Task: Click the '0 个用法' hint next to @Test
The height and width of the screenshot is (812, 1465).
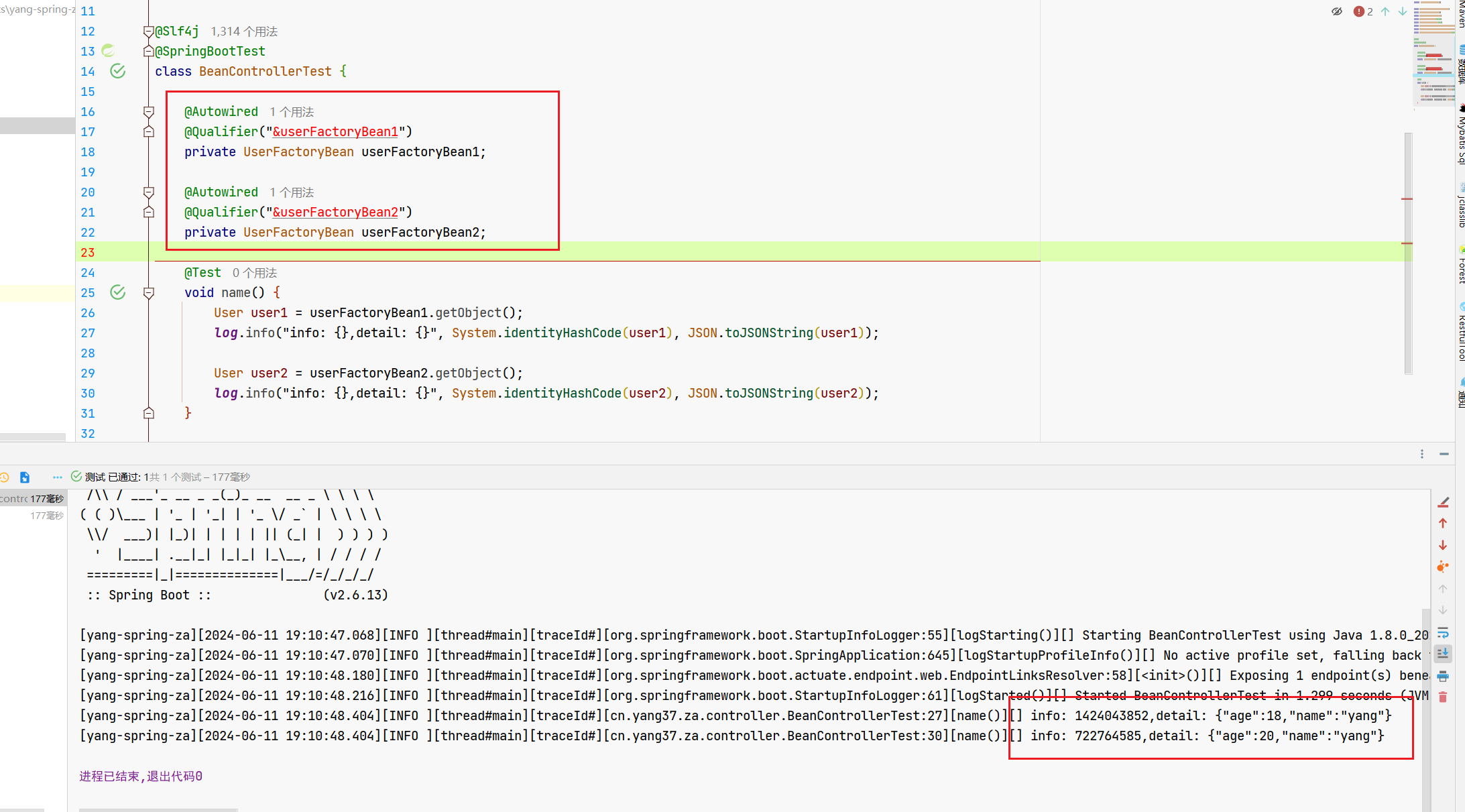Action: (255, 273)
